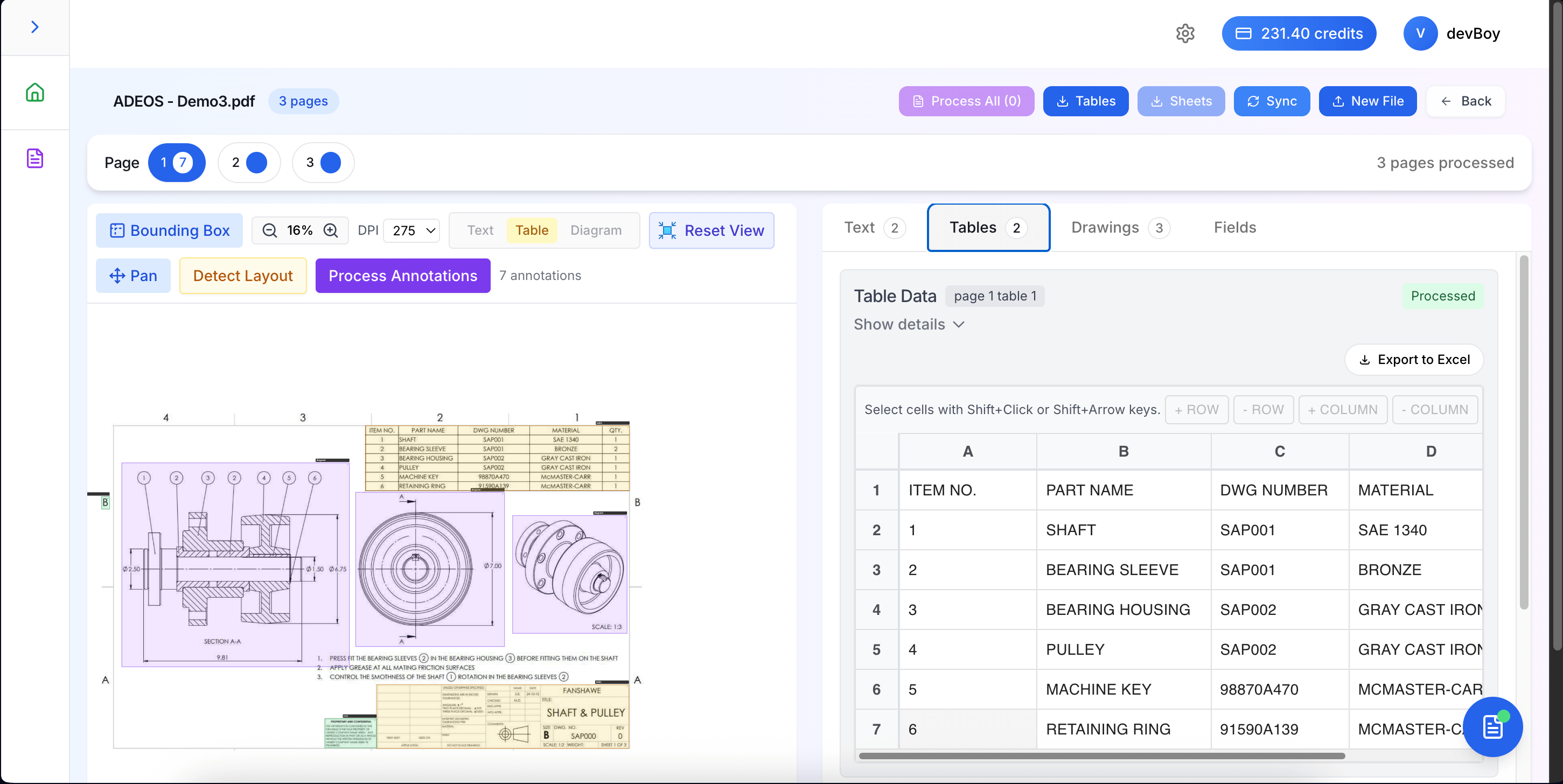Click the user avatar V icon
This screenshot has height=784, width=1563.
click(x=1420, y=33)
